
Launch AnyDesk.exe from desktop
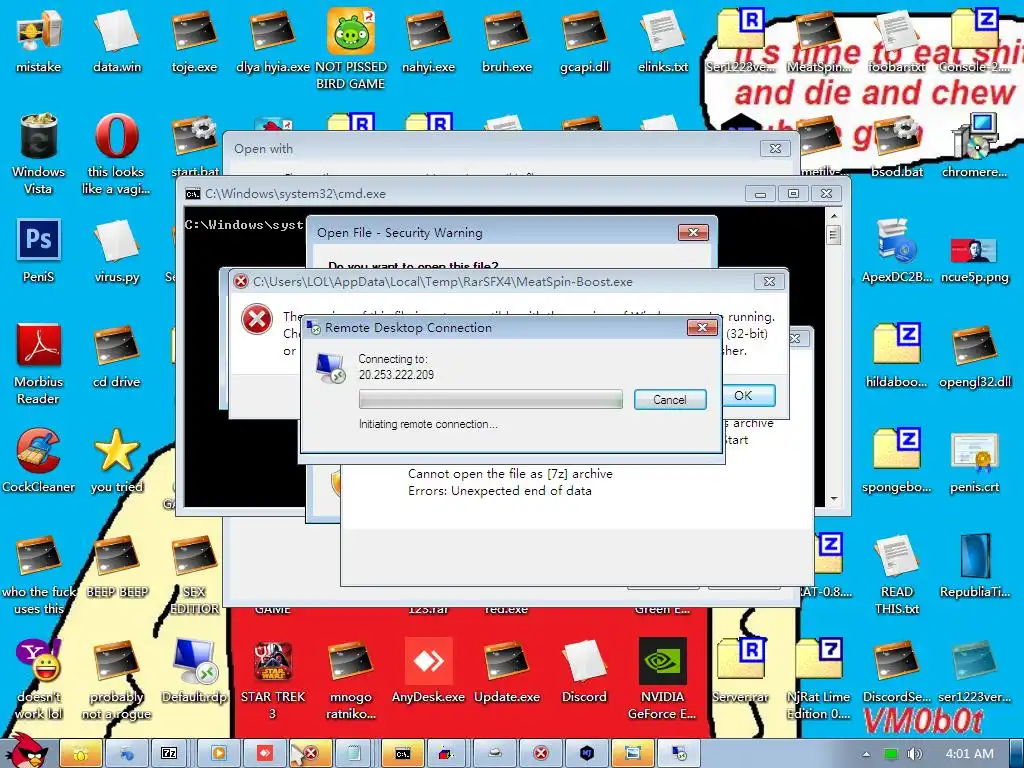(428, 671)
